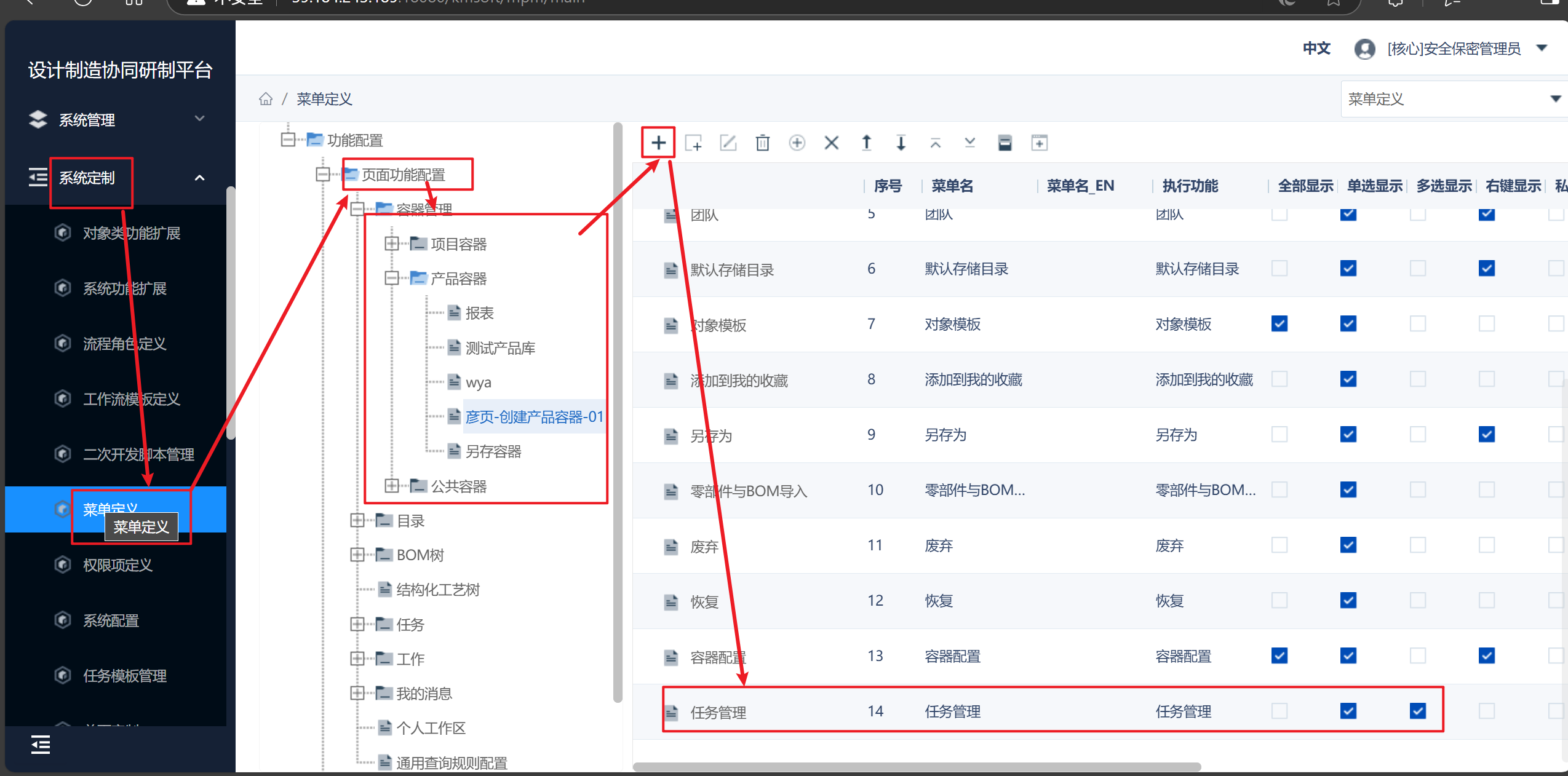Toggle 单选显示 checkbox for 默认存储目录 row
Image resolution: width=1568 pixels, height=776 pixels.
(x=1348, y=268)
